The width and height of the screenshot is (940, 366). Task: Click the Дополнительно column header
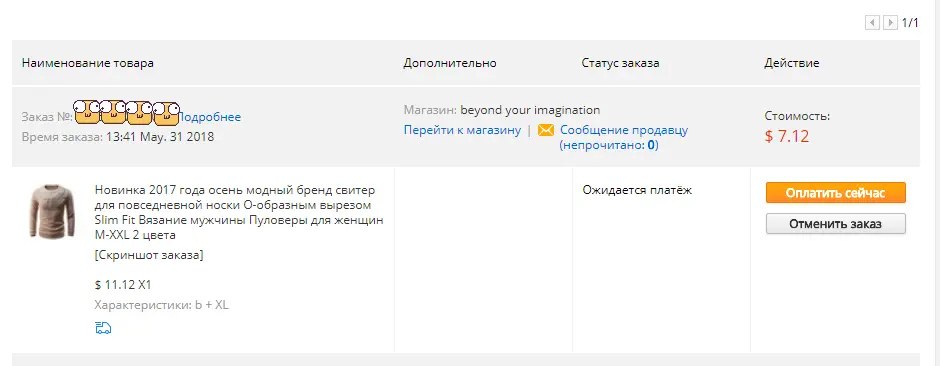(450, 63)
